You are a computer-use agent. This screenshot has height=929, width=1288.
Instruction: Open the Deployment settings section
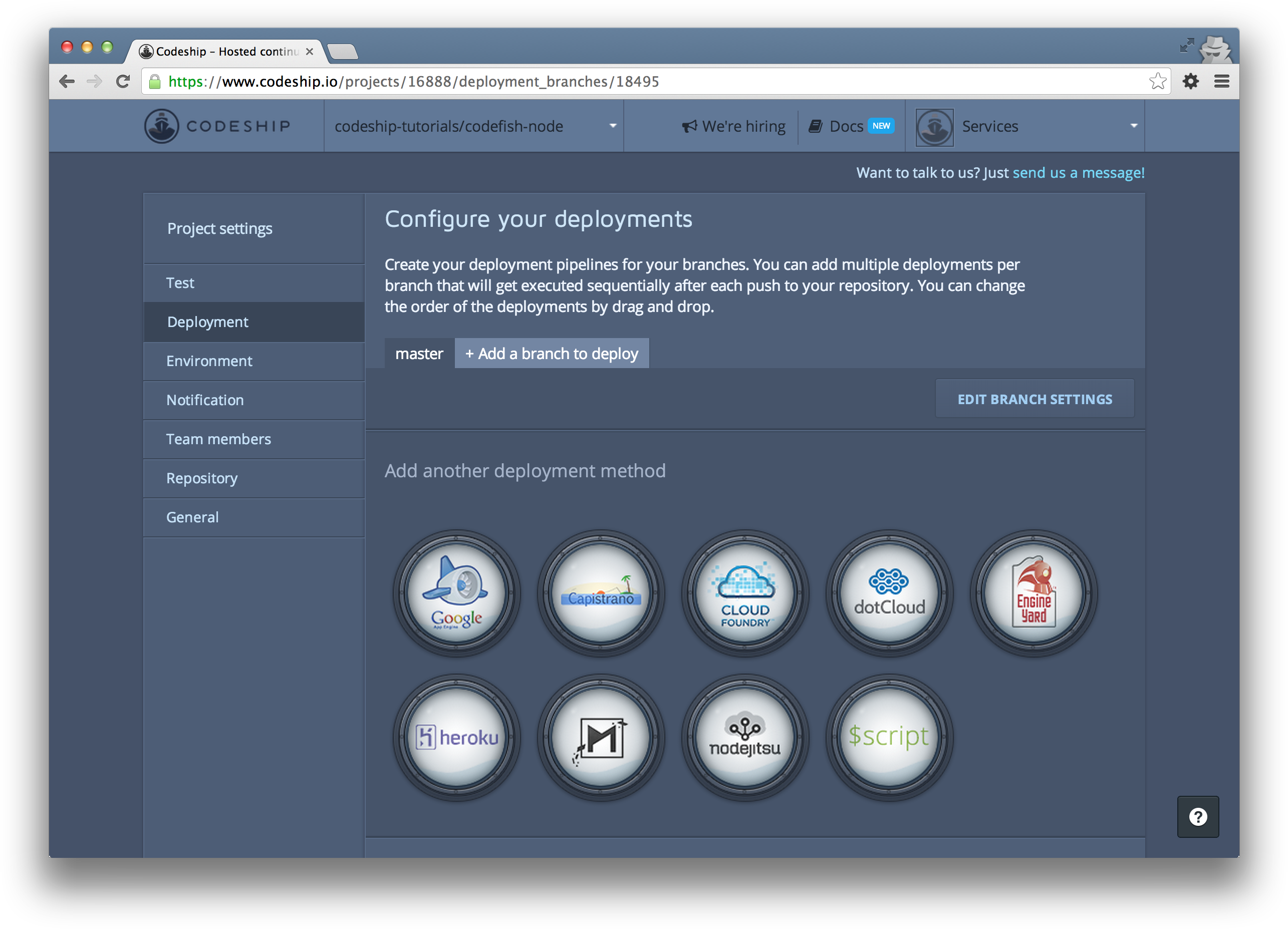coord(254,322)
